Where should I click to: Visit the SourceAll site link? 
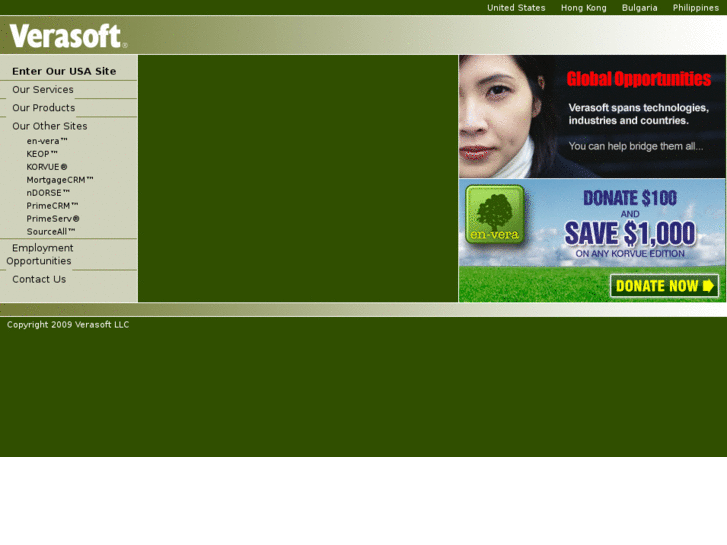(51, 232)
